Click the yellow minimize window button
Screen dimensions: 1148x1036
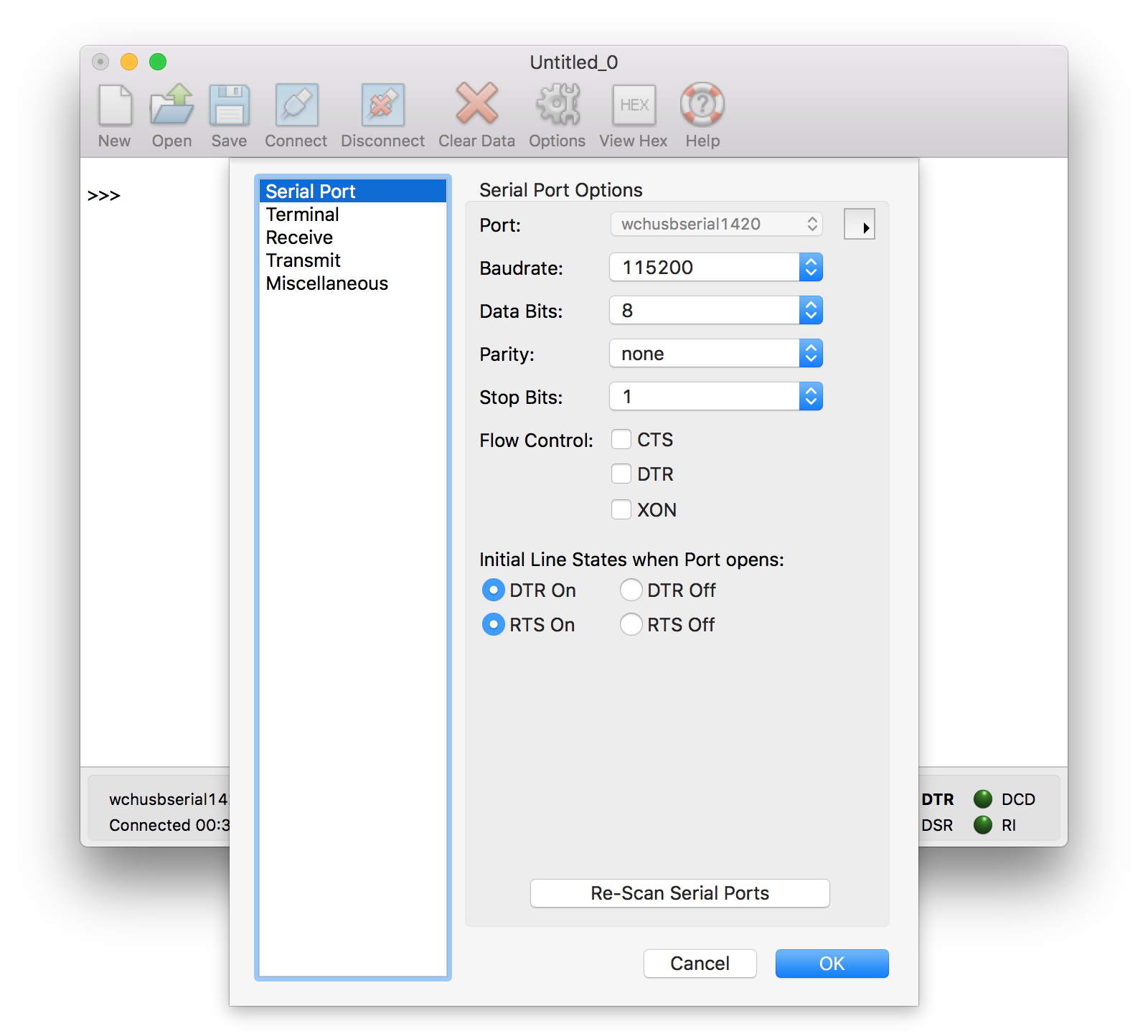click(x=129, y=62)
